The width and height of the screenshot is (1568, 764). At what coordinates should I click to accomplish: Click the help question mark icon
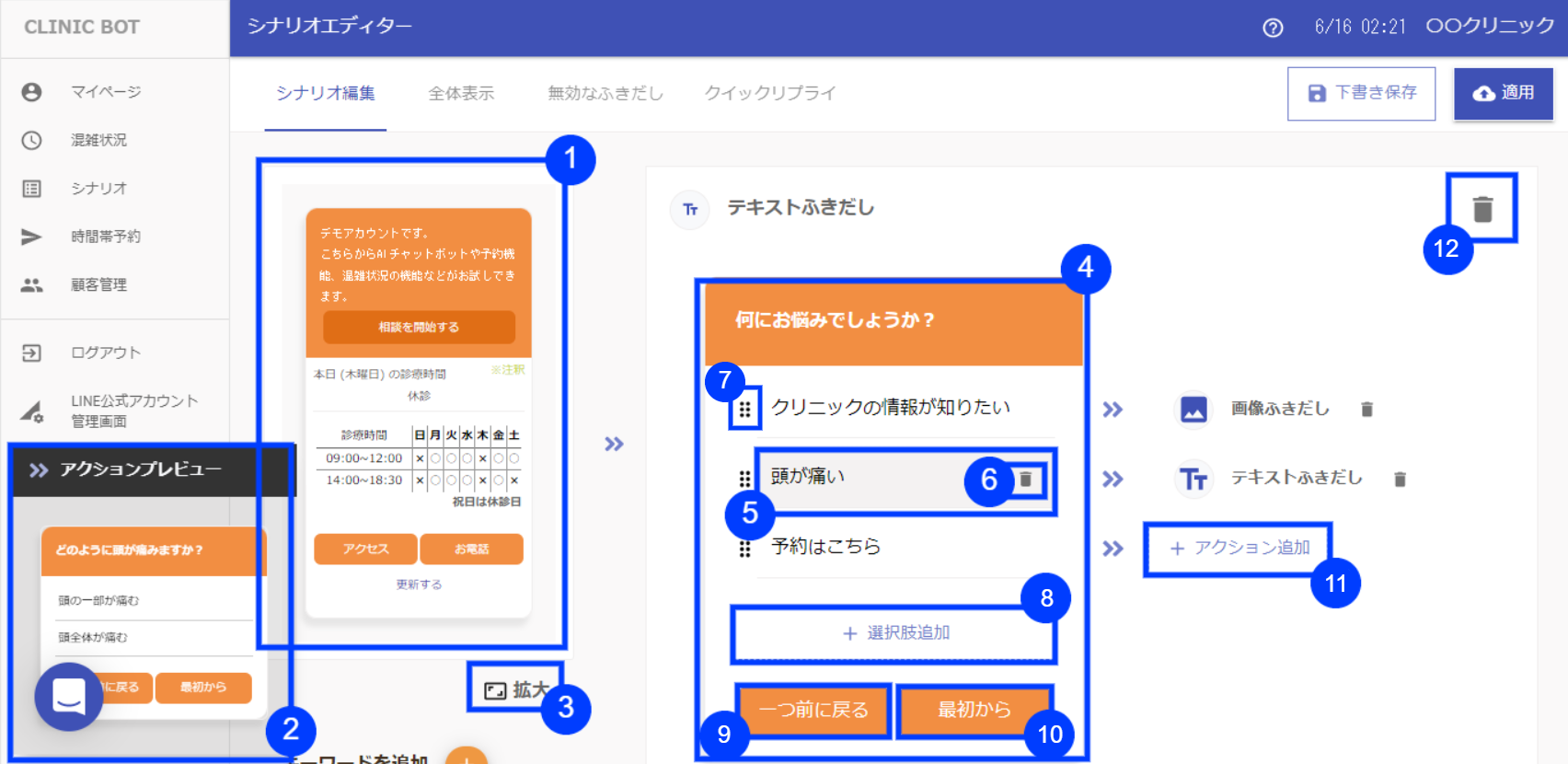(x=1273, y=28)
